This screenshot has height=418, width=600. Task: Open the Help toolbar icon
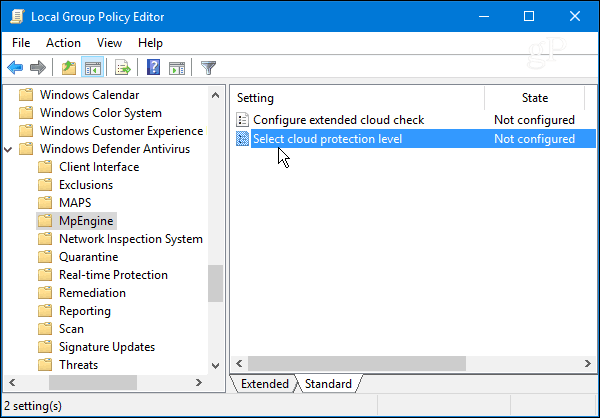tap(153, 68)
